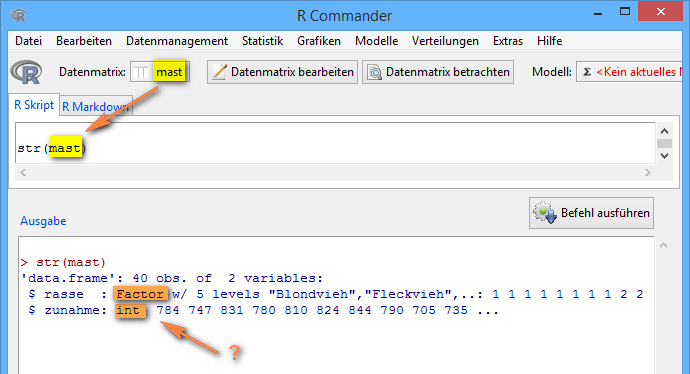Click the Ausgabe label
This screenshot has height=374, width=690.
43,220
